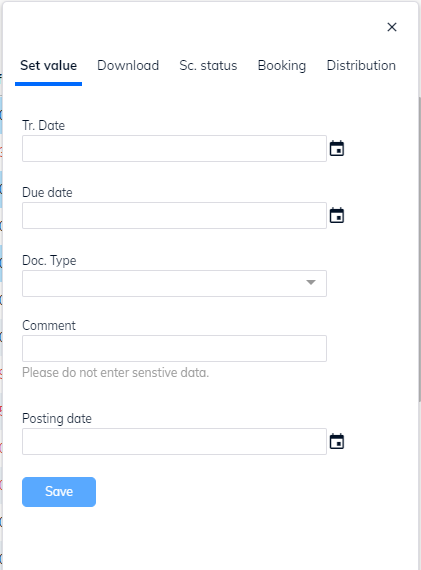Screen dimensions: 421x570
Task: Select the Set value tab
Action: coord(48,66)
